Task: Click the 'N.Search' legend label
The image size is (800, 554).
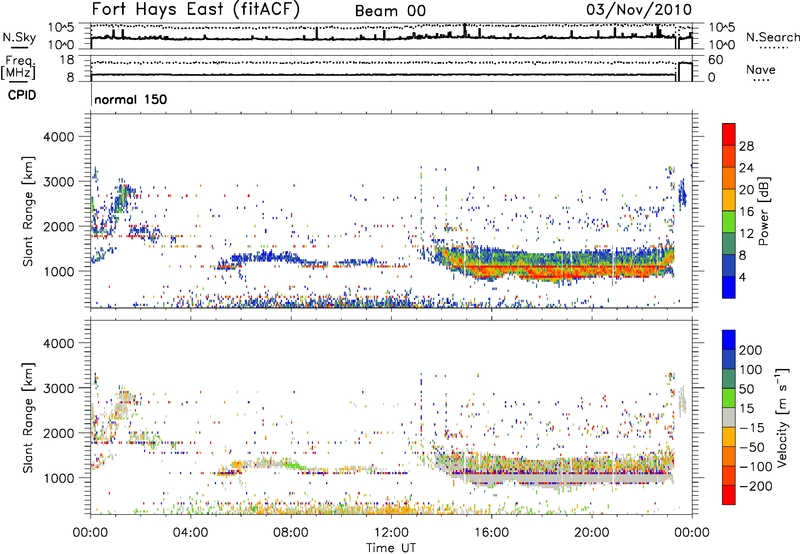Action: pyautogui.click(x=772, y=37)
